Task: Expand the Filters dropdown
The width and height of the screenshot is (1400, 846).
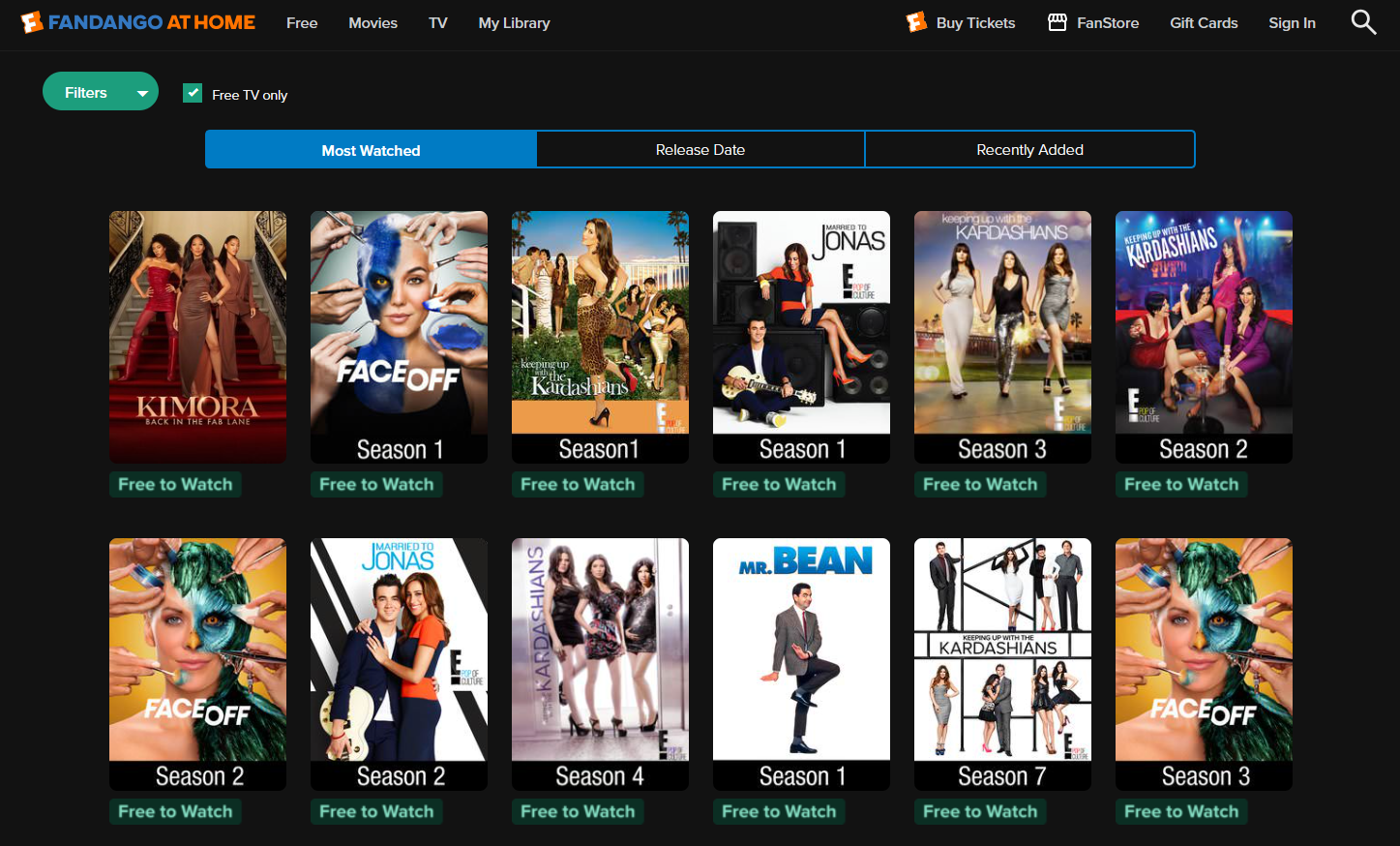Action: click(x=101, y=92)
